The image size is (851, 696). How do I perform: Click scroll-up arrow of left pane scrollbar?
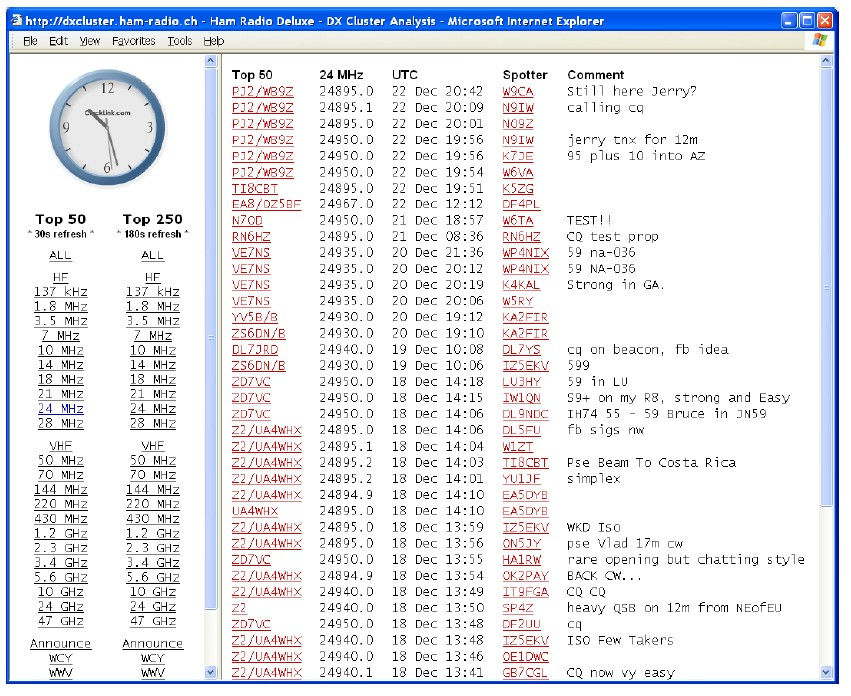click(x=211, y=61)
